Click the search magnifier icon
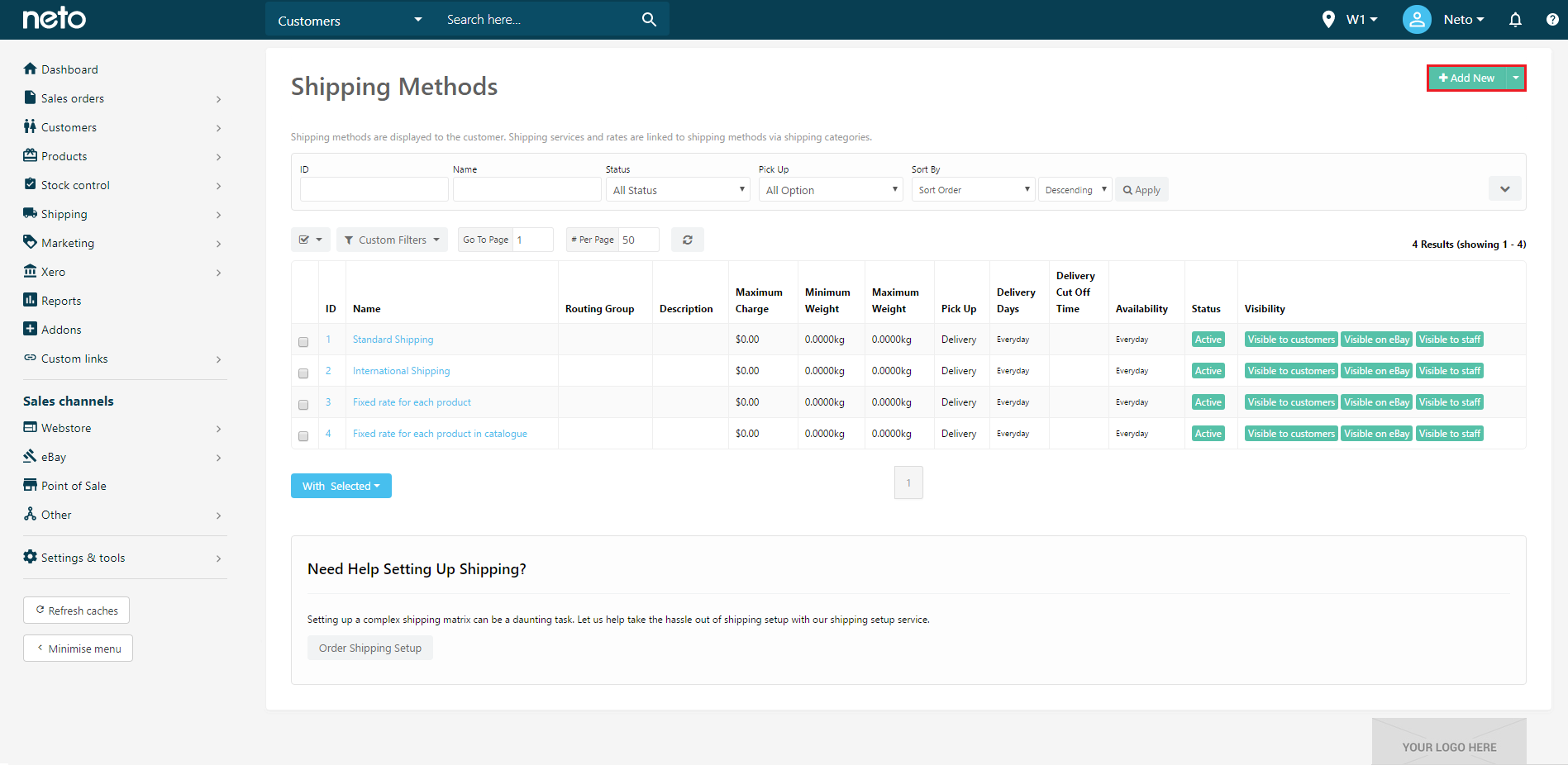The image size is (1568, 765). [649, 19]
